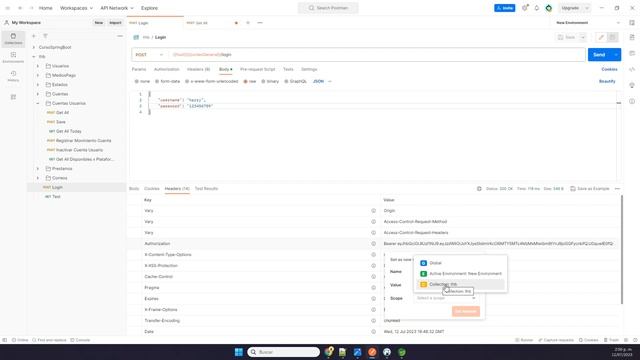Choose Global scope in dropdown list

click(x=460, y=263)
